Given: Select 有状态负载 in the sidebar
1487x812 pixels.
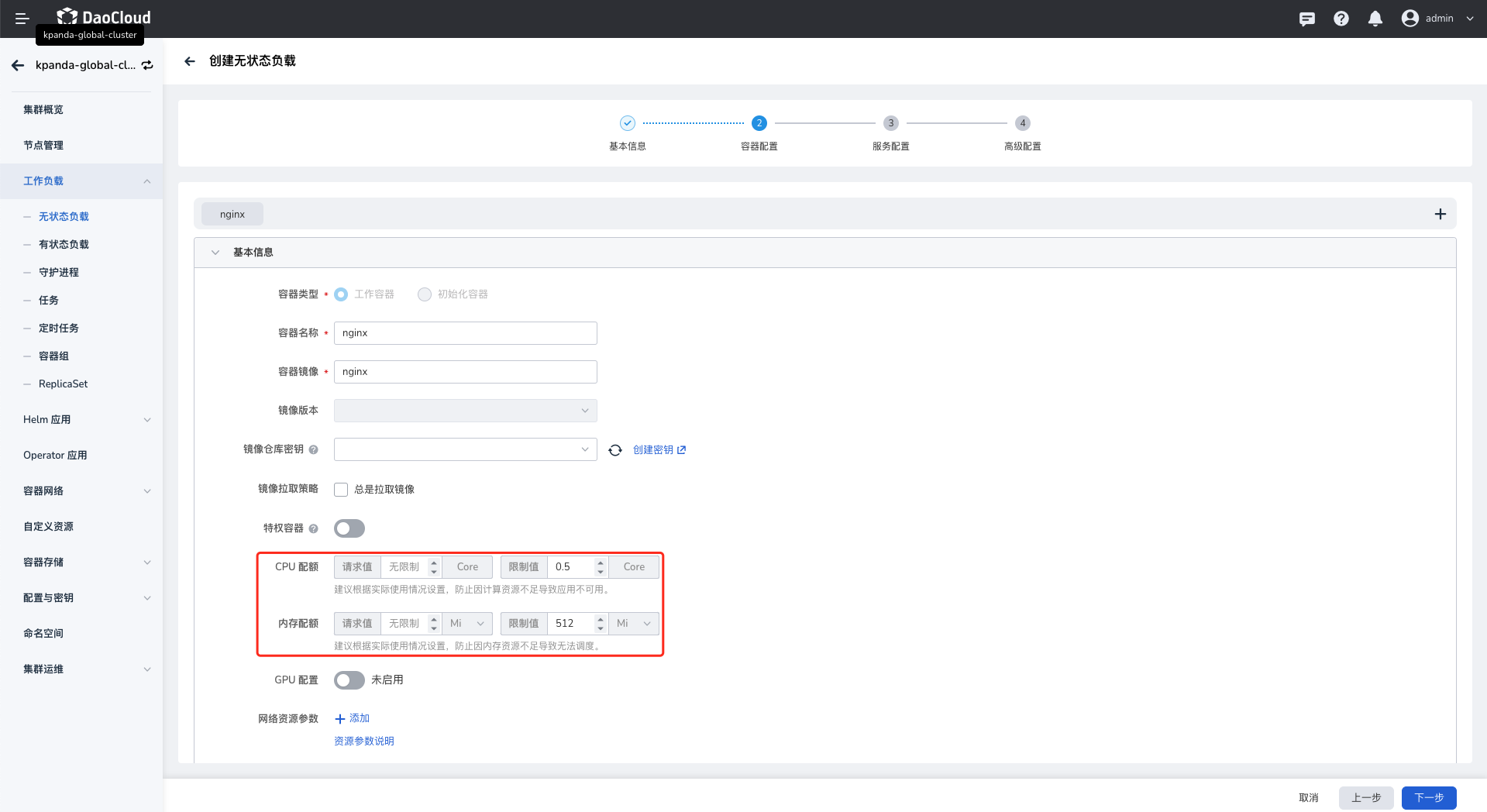Looking at the screenshot, I should (64, 245).
